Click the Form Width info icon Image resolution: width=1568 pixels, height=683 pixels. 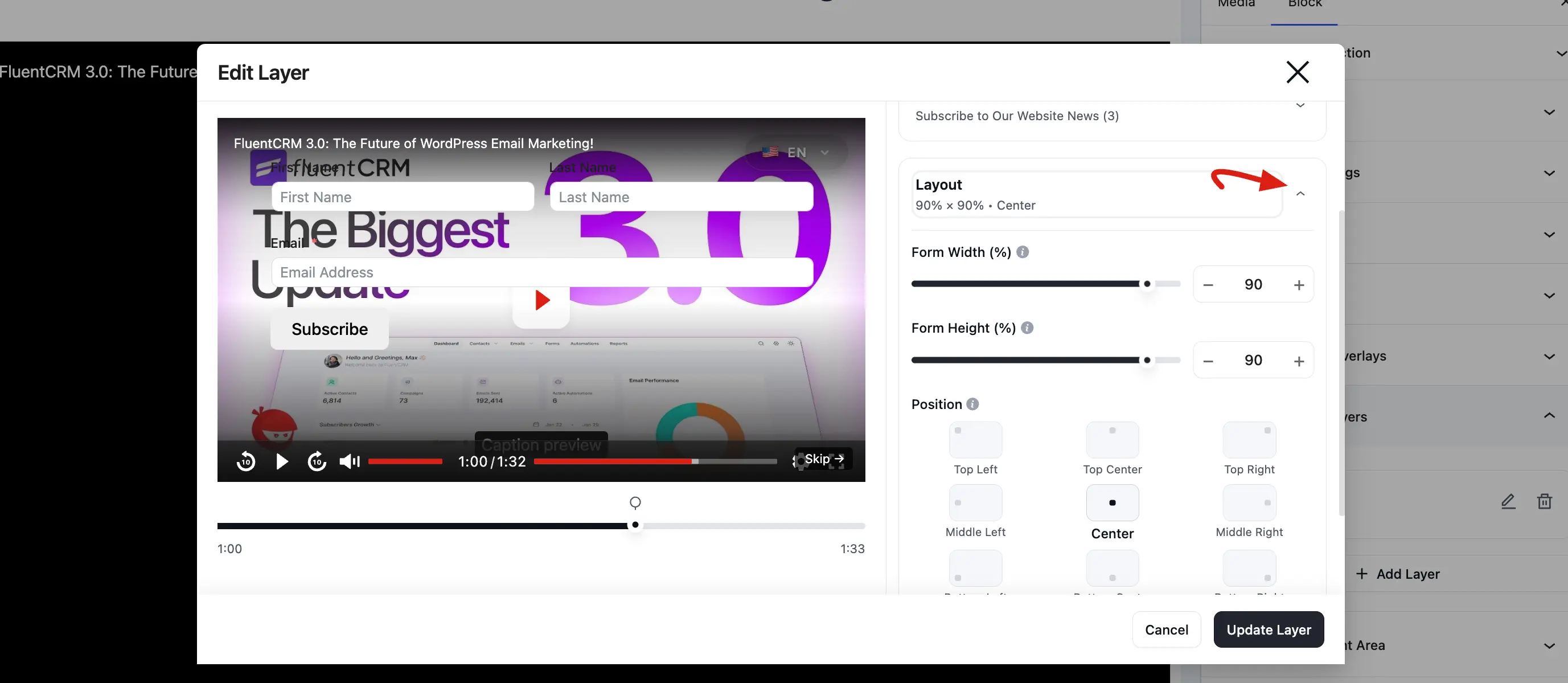click(x=1023, y=252)
